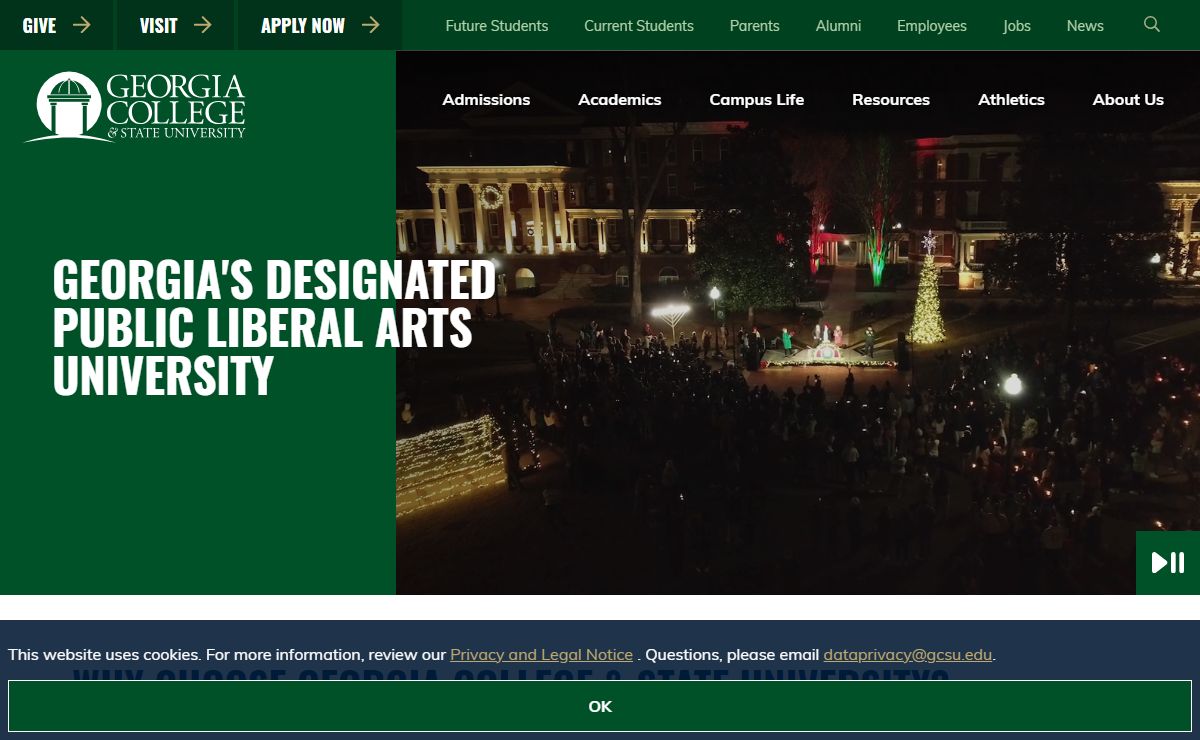The image size is (1200, 740).
Task: Open the Admissions menu
Action: (x=486, y=99)
